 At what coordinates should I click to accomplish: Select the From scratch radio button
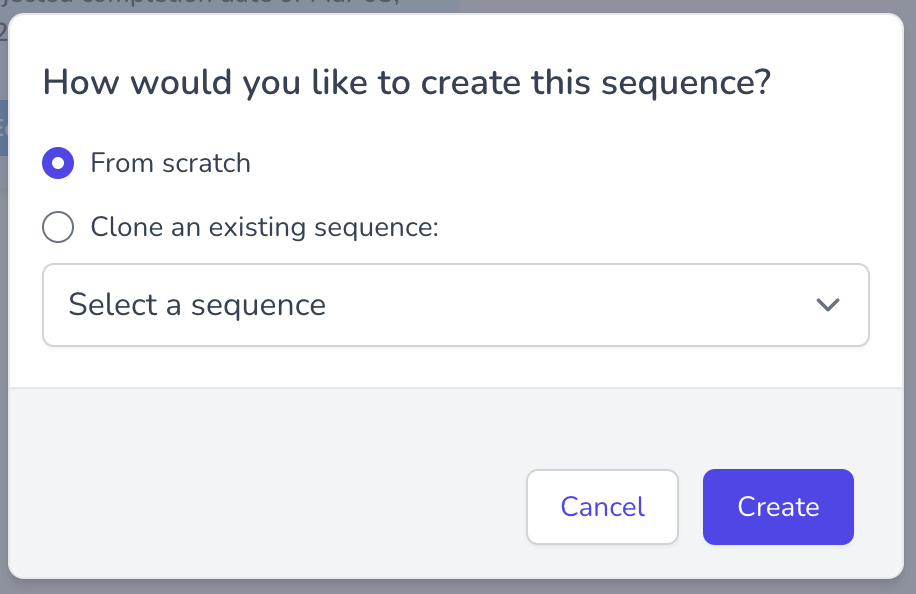[x=58, y=163]
